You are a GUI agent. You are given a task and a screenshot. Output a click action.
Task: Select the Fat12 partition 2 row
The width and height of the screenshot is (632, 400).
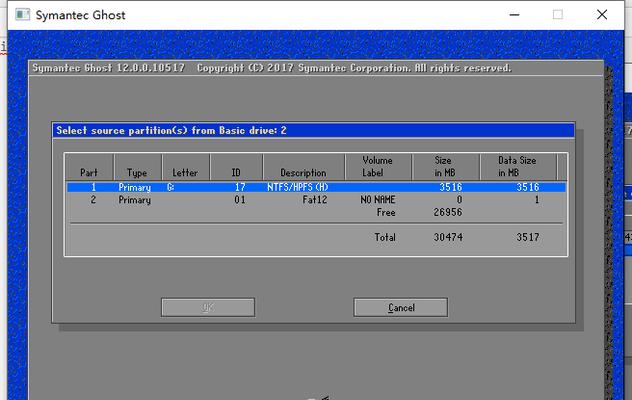(x=316, y=200)
